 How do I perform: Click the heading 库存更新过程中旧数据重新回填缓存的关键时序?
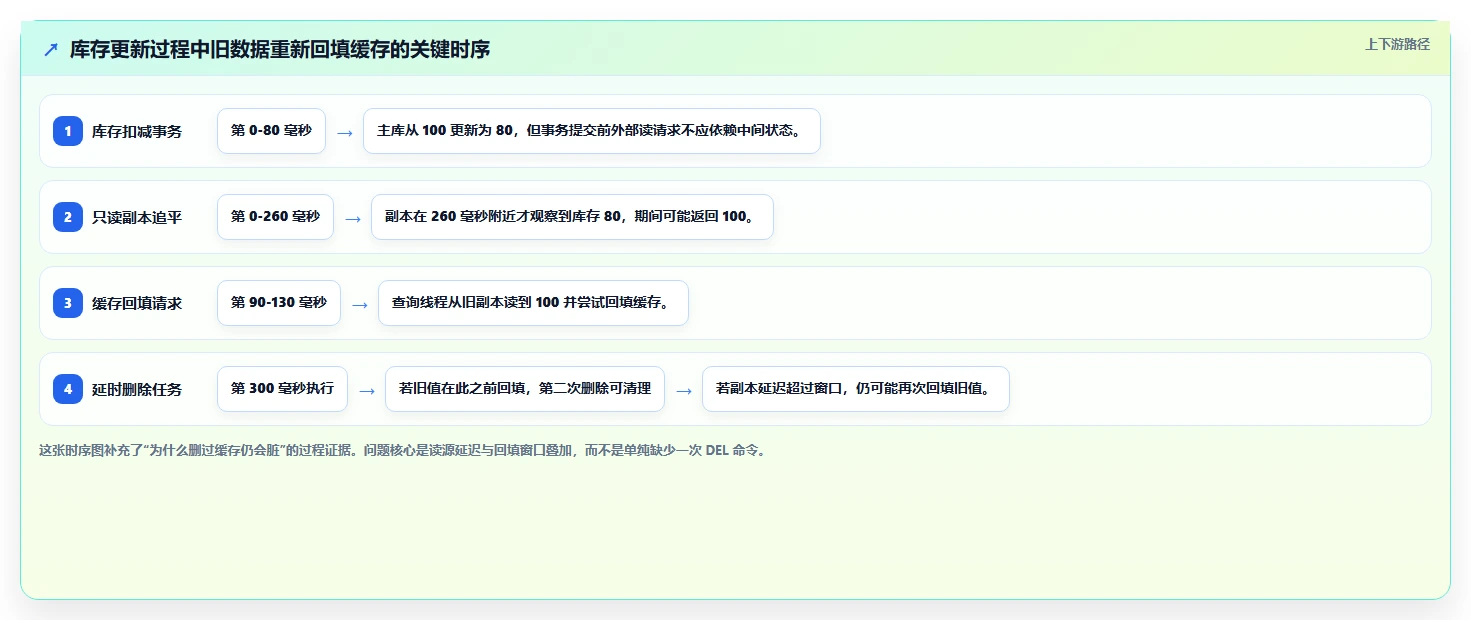(280, 49)
